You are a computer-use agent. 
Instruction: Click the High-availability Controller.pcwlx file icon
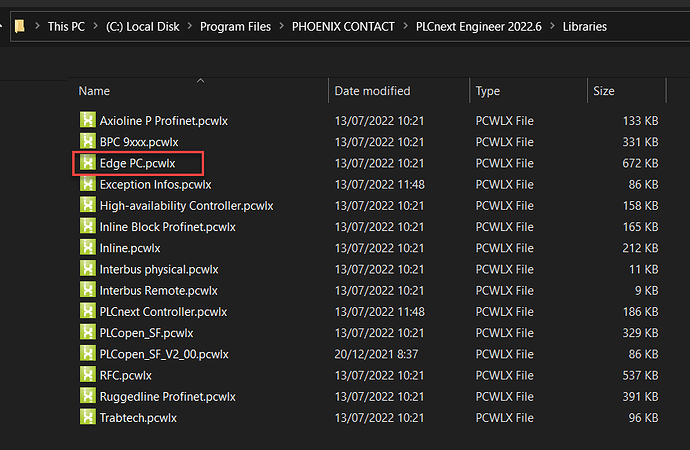[88, 205]
